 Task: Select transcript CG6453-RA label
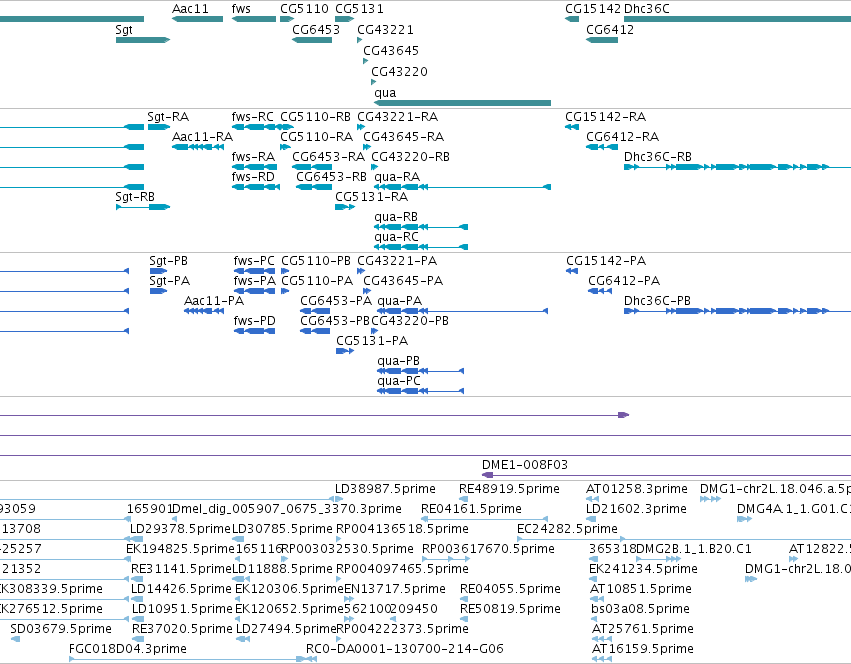click(x=328, y=157)
